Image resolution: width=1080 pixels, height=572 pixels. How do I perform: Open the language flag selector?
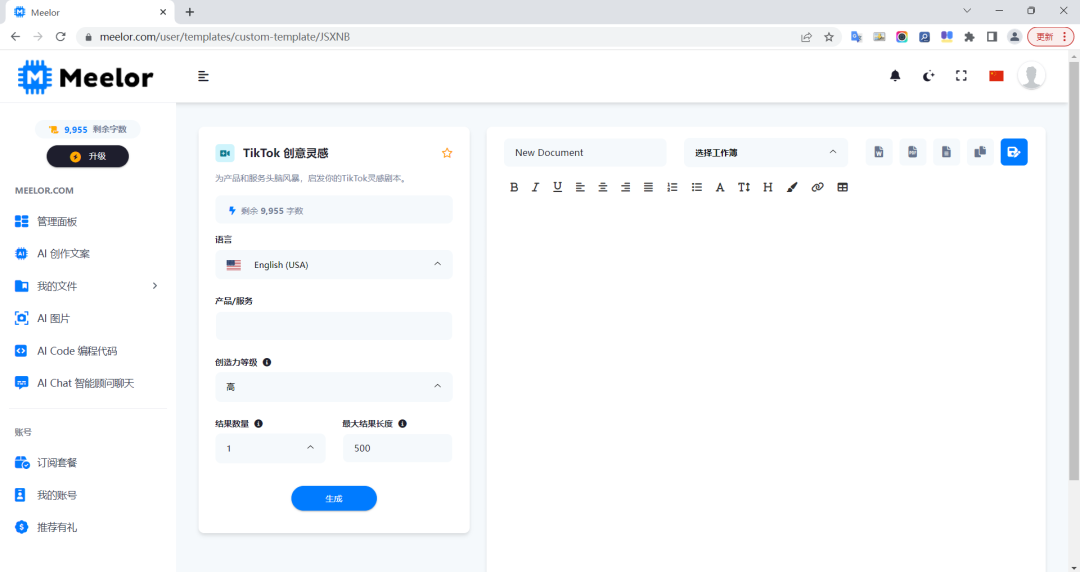pos(996,76)
